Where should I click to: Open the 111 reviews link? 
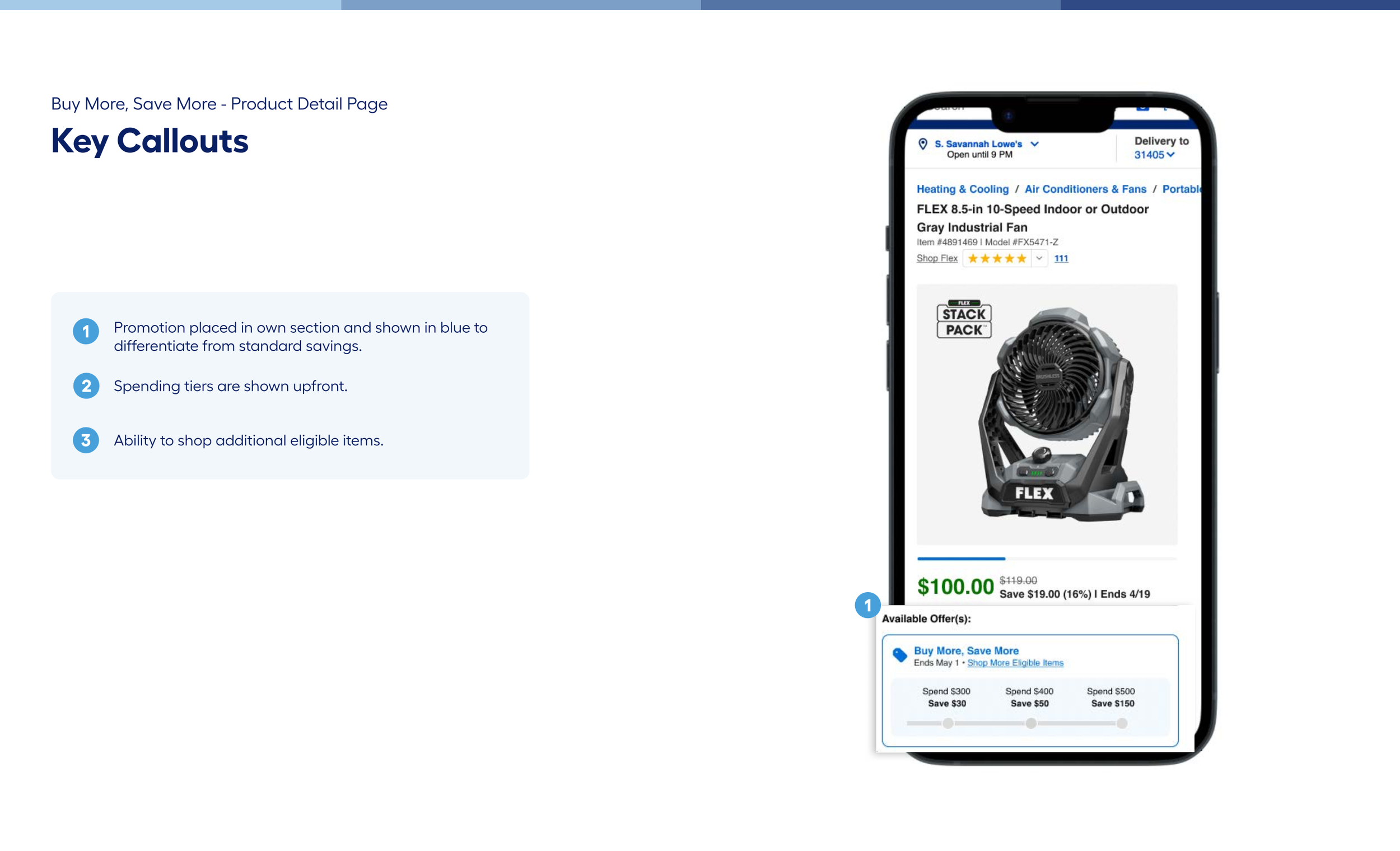point(1061,259)
